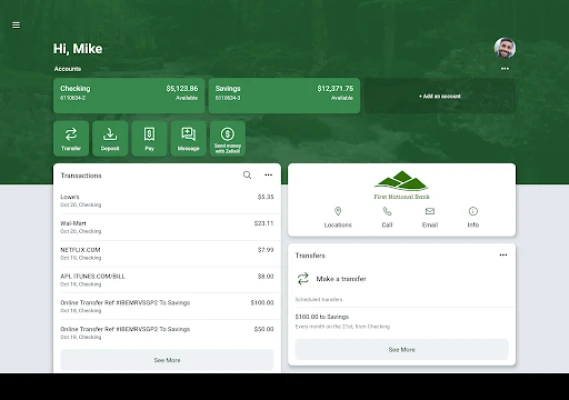Open the Savings account card
Viewport: 569px width, 400px height.
[284, 96]
